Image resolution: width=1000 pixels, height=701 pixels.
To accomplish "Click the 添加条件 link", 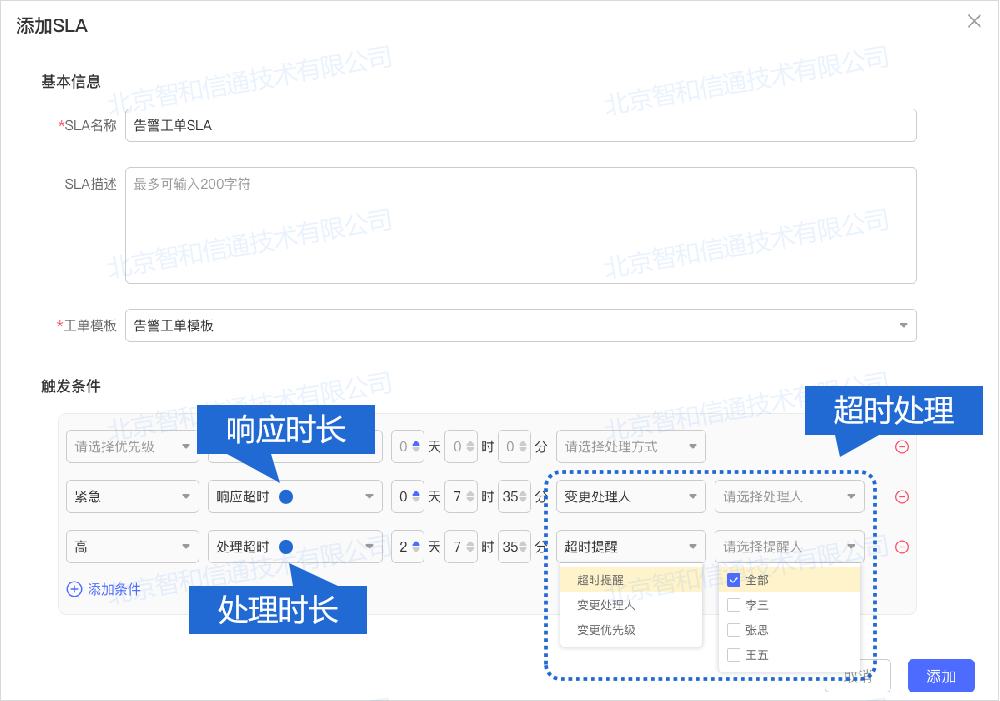I will [114, 589].
